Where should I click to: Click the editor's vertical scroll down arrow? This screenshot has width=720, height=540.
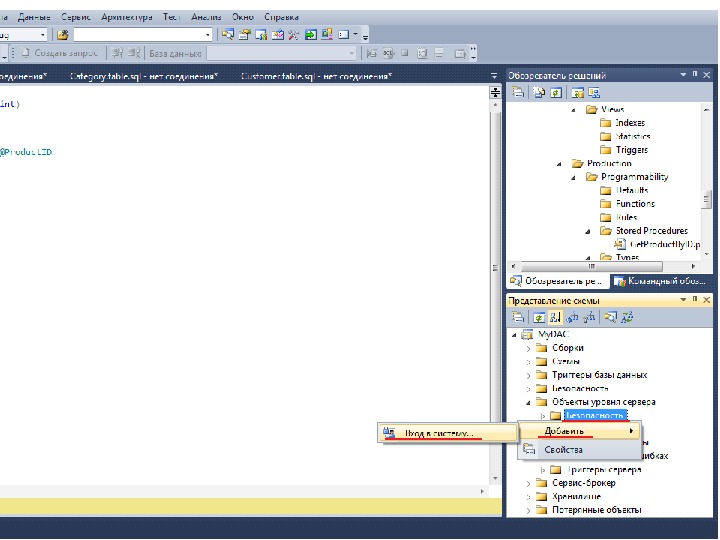495,478
